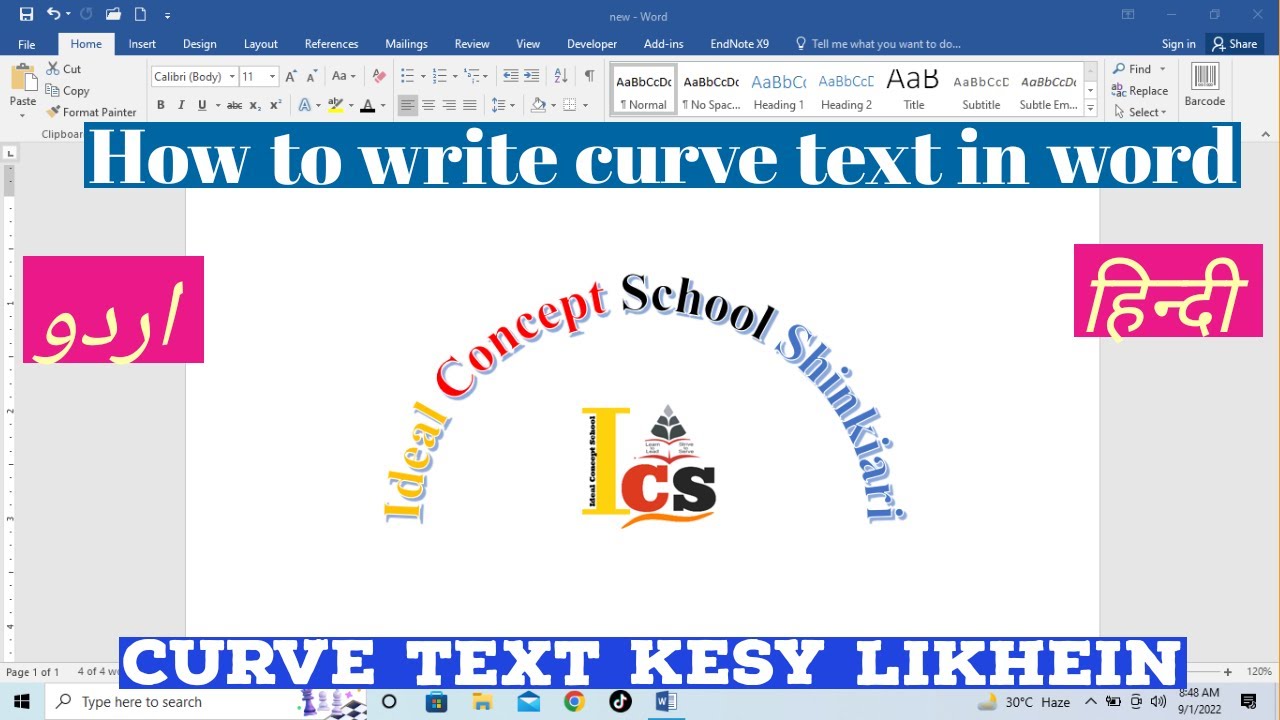Open the font name dropdown

(x=232, y=76)
